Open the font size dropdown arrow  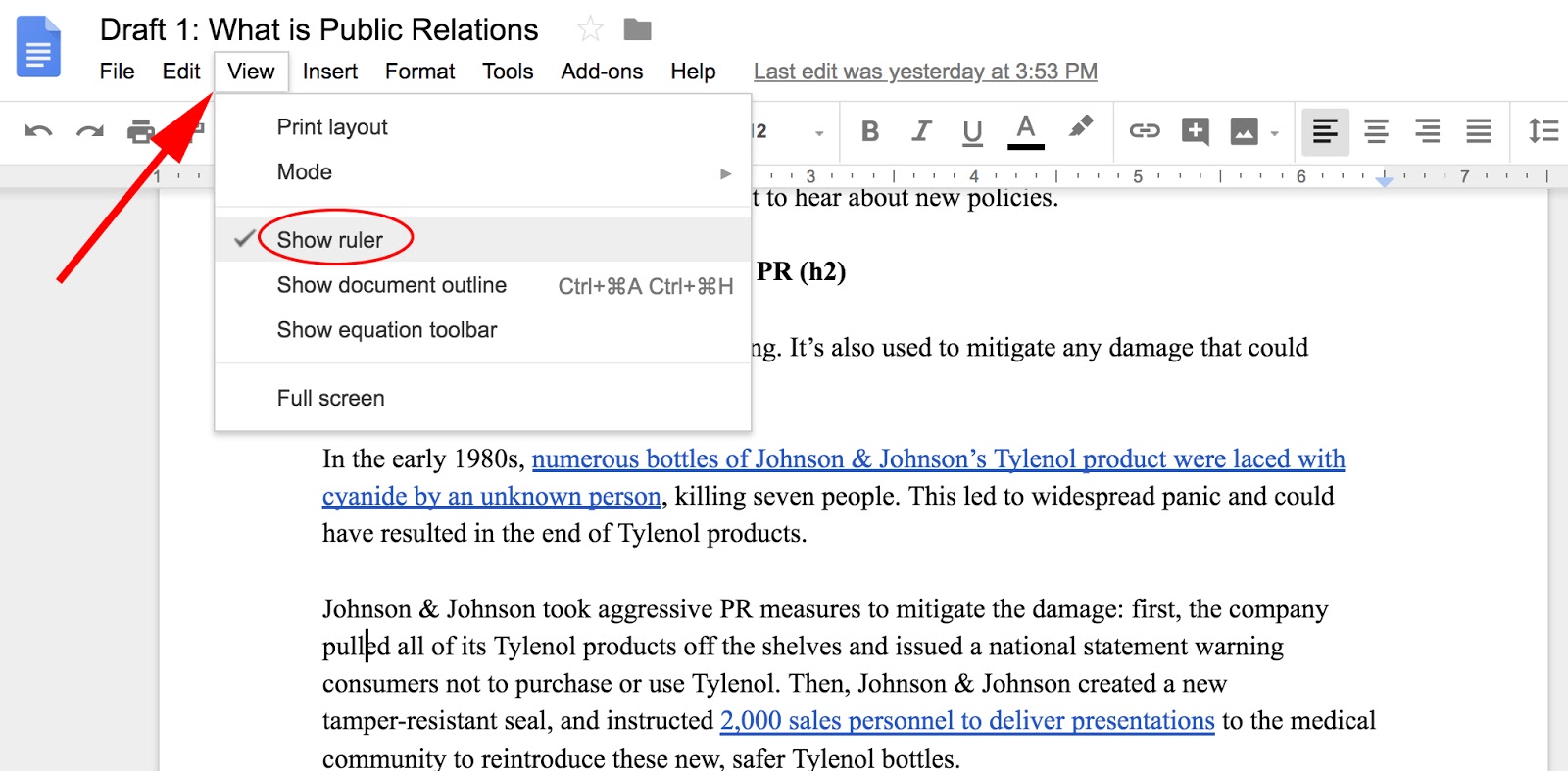point(819,132)
